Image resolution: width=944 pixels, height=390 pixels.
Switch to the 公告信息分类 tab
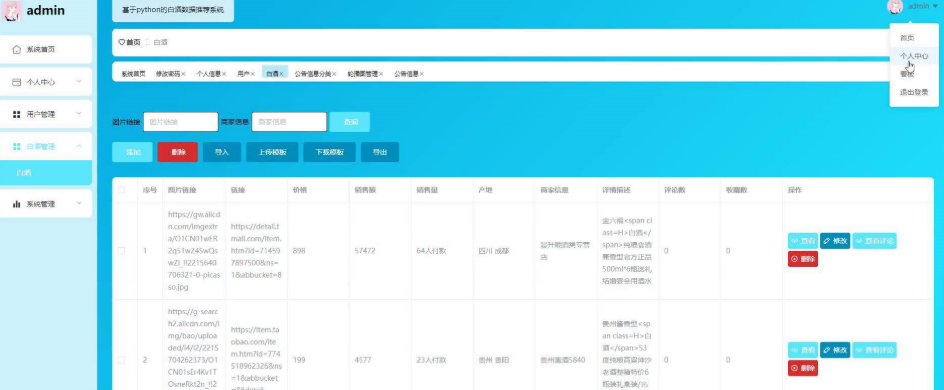[312, 74]
